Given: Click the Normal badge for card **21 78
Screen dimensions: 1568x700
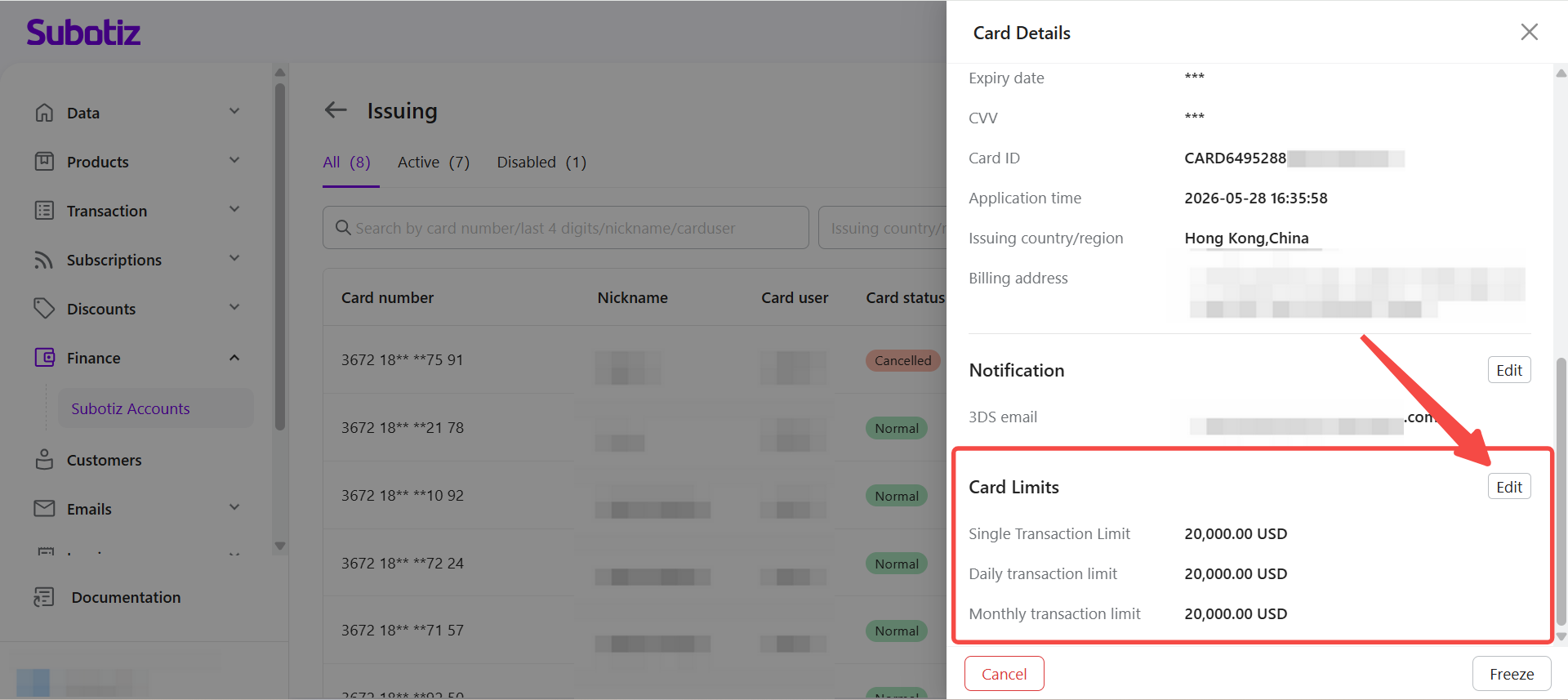Looking at the screenshot, I should click(x=896, y=428).
